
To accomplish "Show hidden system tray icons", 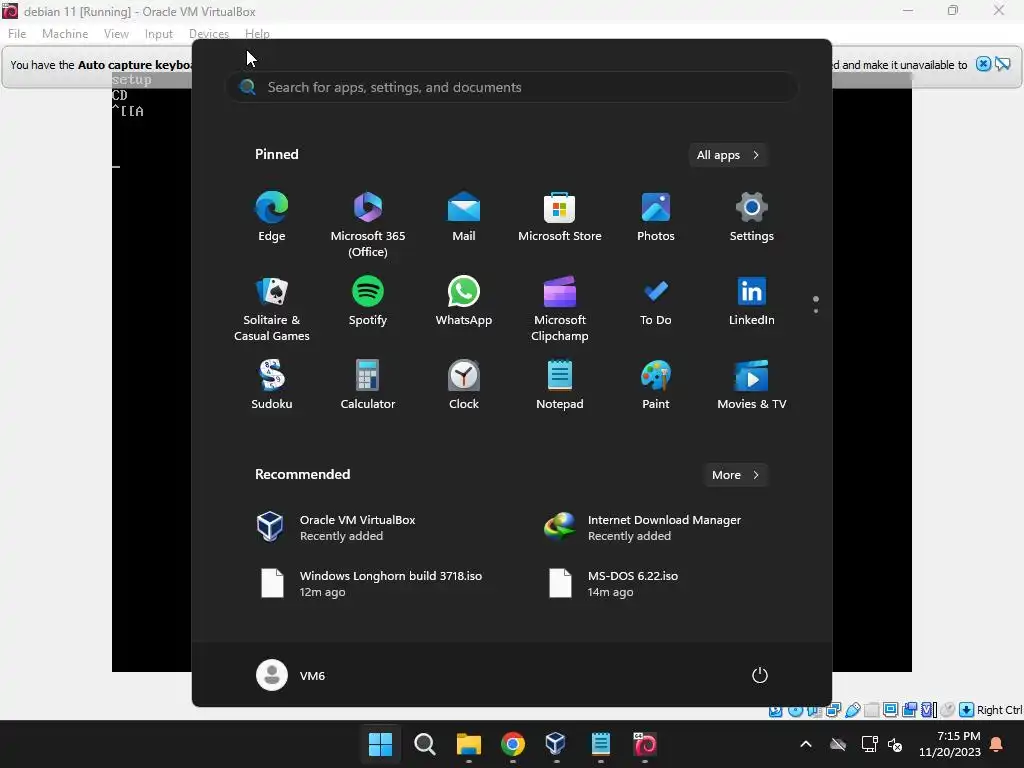I will [806, 744].
